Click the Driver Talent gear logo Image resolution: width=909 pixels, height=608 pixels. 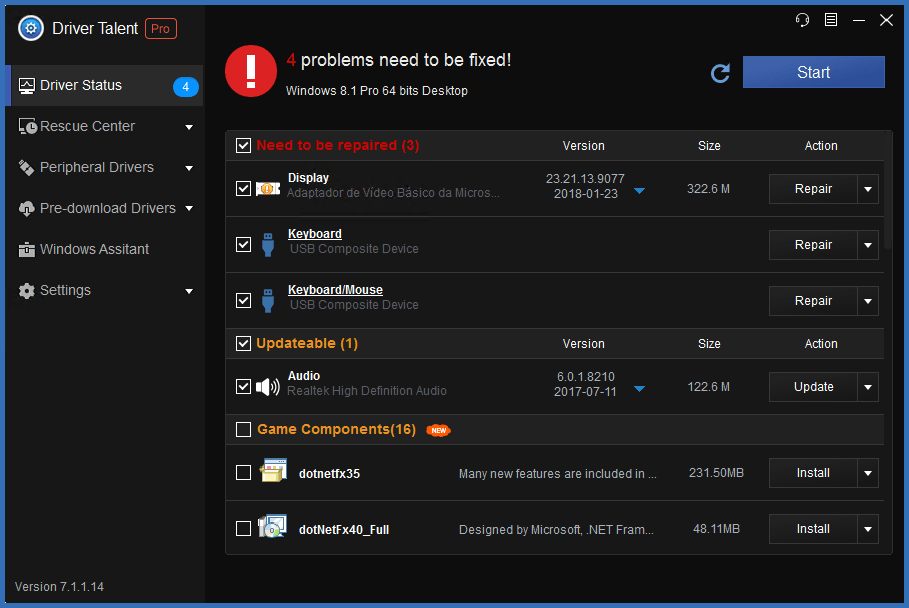point(31,28)
